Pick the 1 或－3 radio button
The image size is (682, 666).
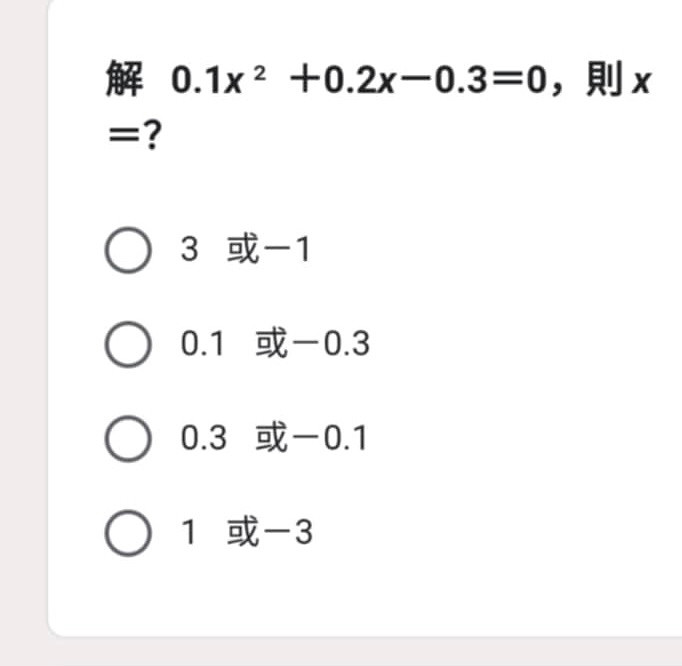pyautogui.click(x=128, y=533)
